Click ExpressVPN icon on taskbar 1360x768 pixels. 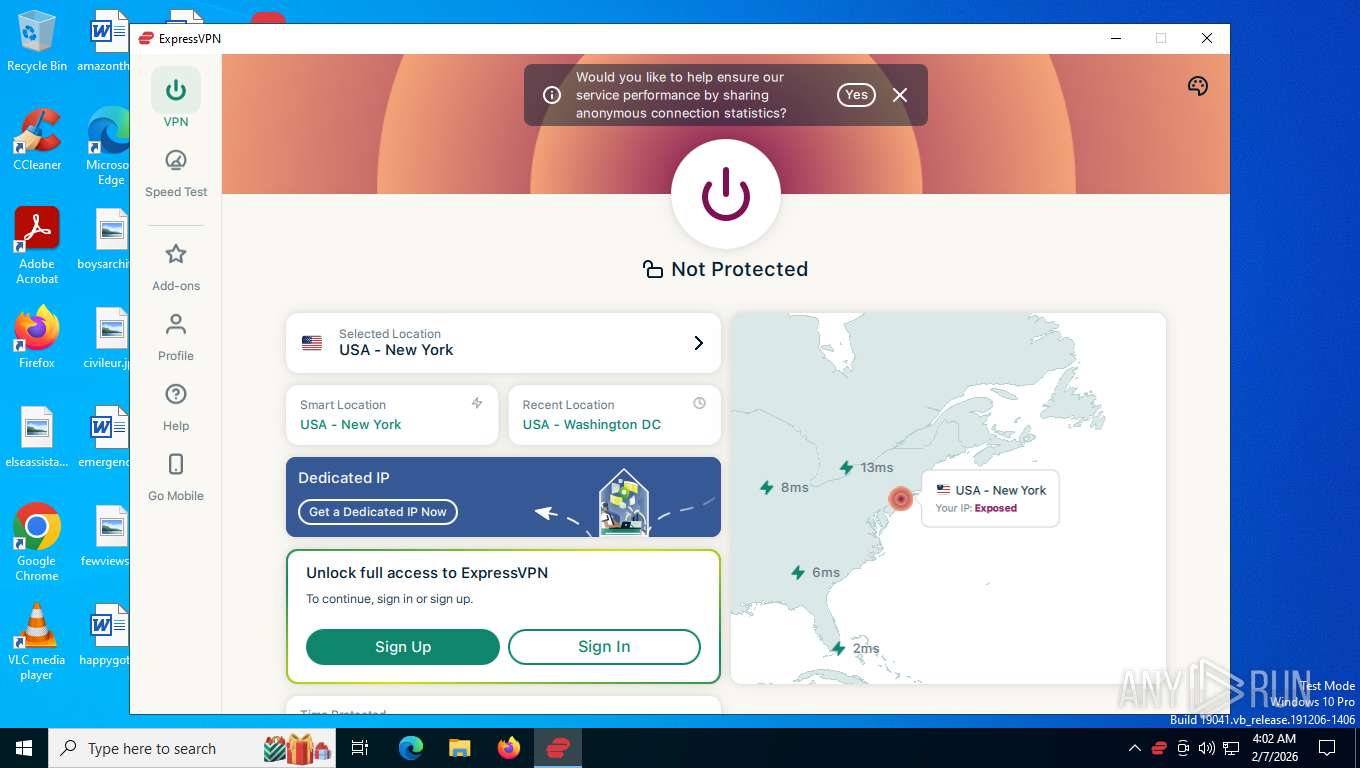pyautogui.click(x=558, y=748)
